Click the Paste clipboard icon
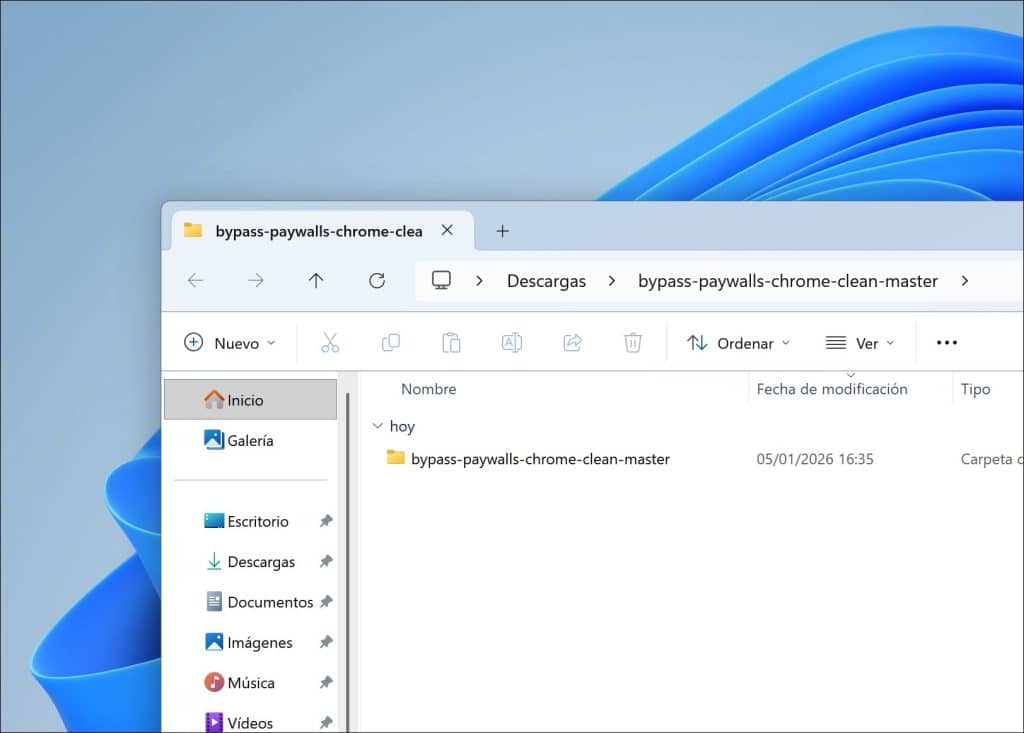This screenshot has height=733, width=1024. click(451, 343)
